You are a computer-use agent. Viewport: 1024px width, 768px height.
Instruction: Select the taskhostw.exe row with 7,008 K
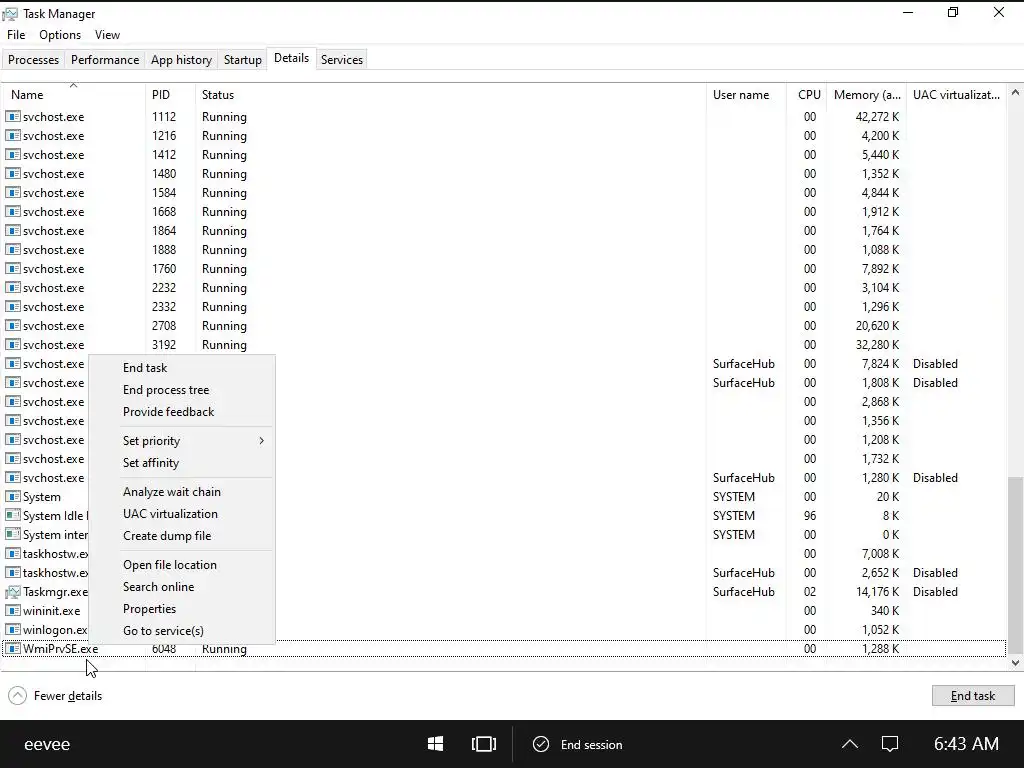point(504,554)
